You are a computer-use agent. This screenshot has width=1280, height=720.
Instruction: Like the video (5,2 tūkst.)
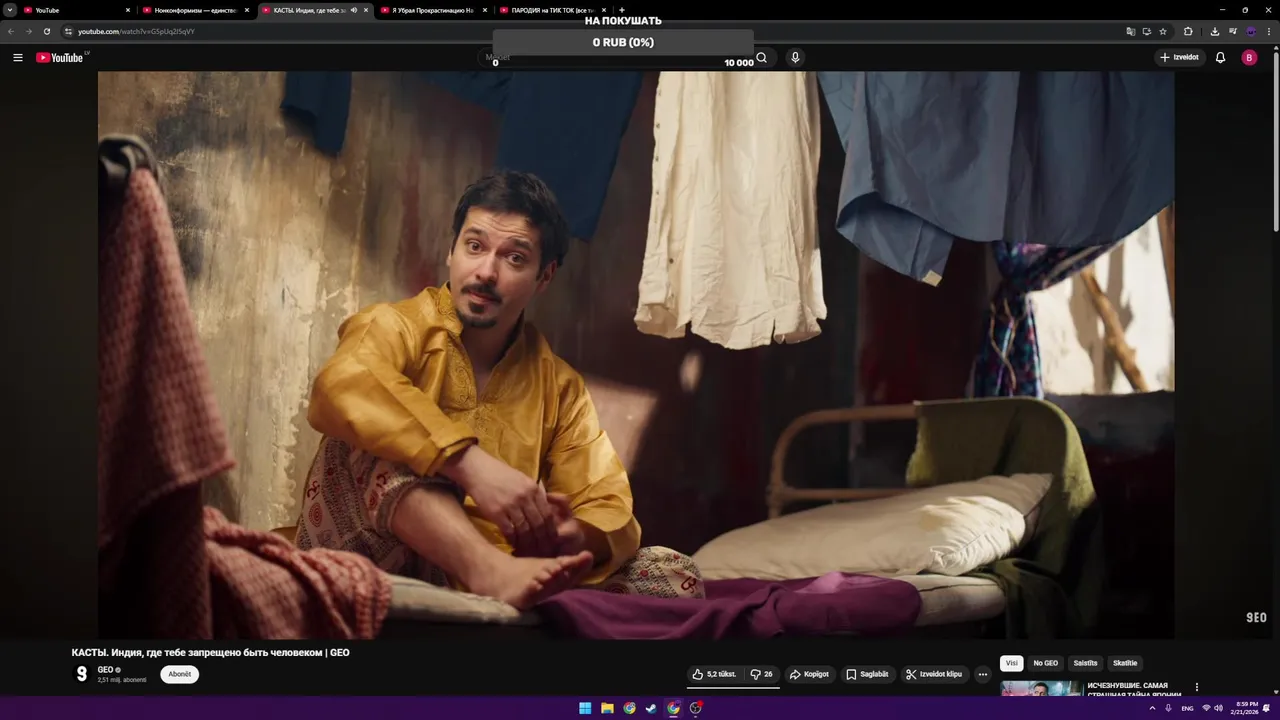click(714, 674)
